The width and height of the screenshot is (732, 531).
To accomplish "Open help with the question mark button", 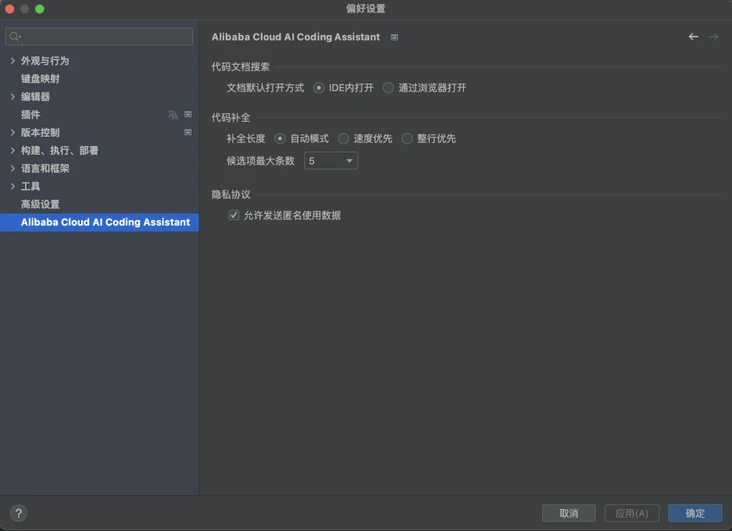I will [x=18, y=513].
